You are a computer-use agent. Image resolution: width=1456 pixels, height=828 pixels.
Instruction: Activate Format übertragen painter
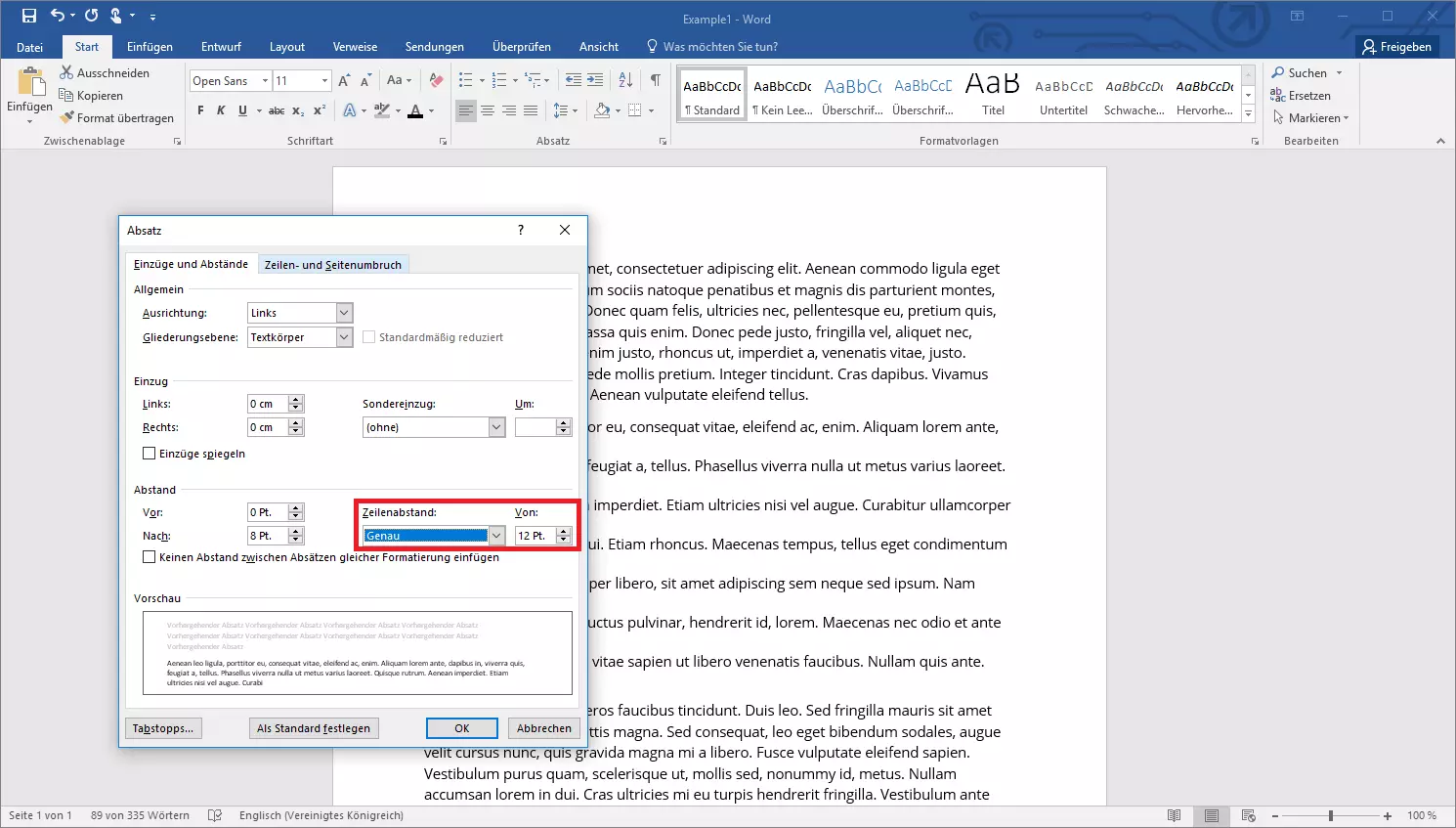coord(116,118)
